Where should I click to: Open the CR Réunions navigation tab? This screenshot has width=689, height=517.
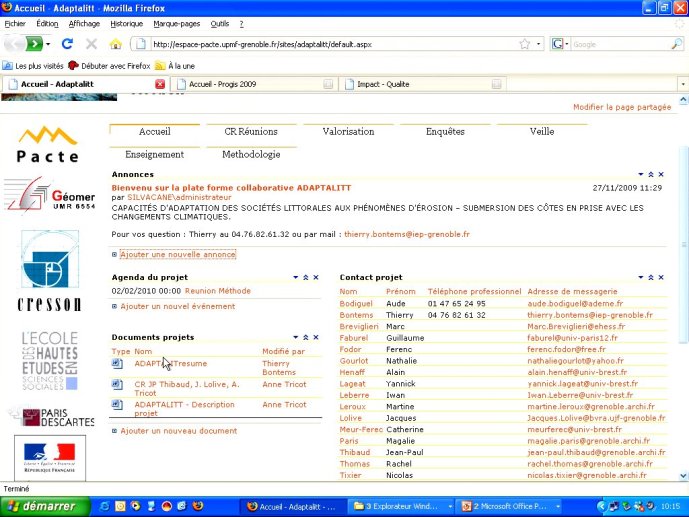coord(251,131)
